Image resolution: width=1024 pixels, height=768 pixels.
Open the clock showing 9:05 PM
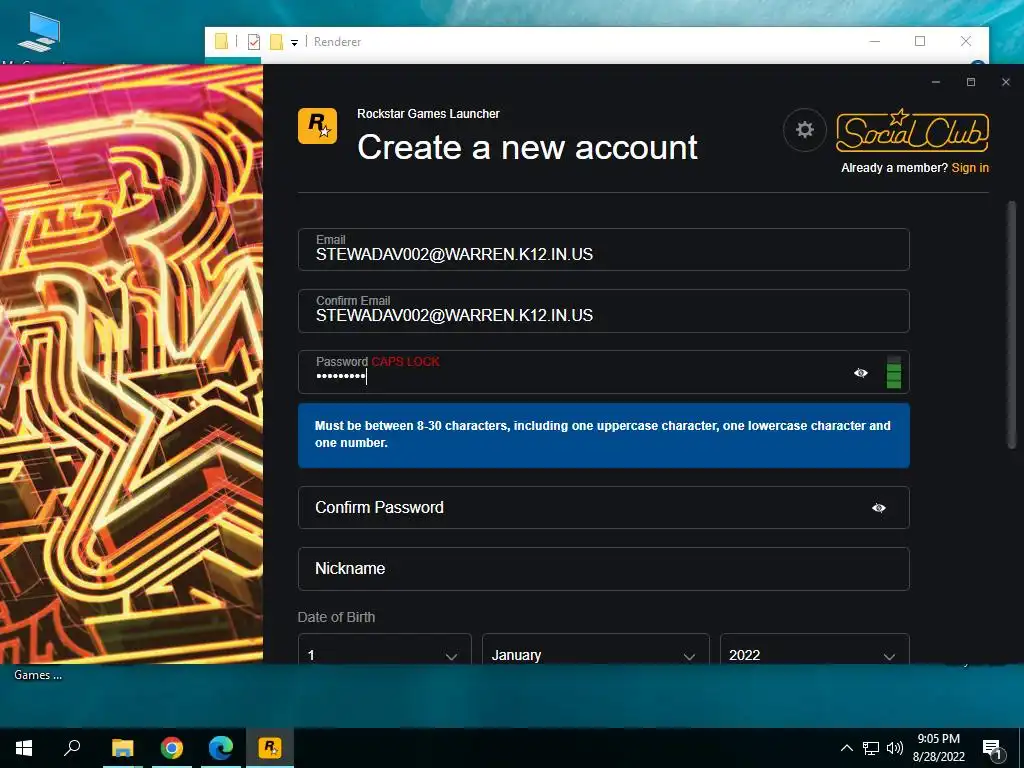click(x=938, y=748)
